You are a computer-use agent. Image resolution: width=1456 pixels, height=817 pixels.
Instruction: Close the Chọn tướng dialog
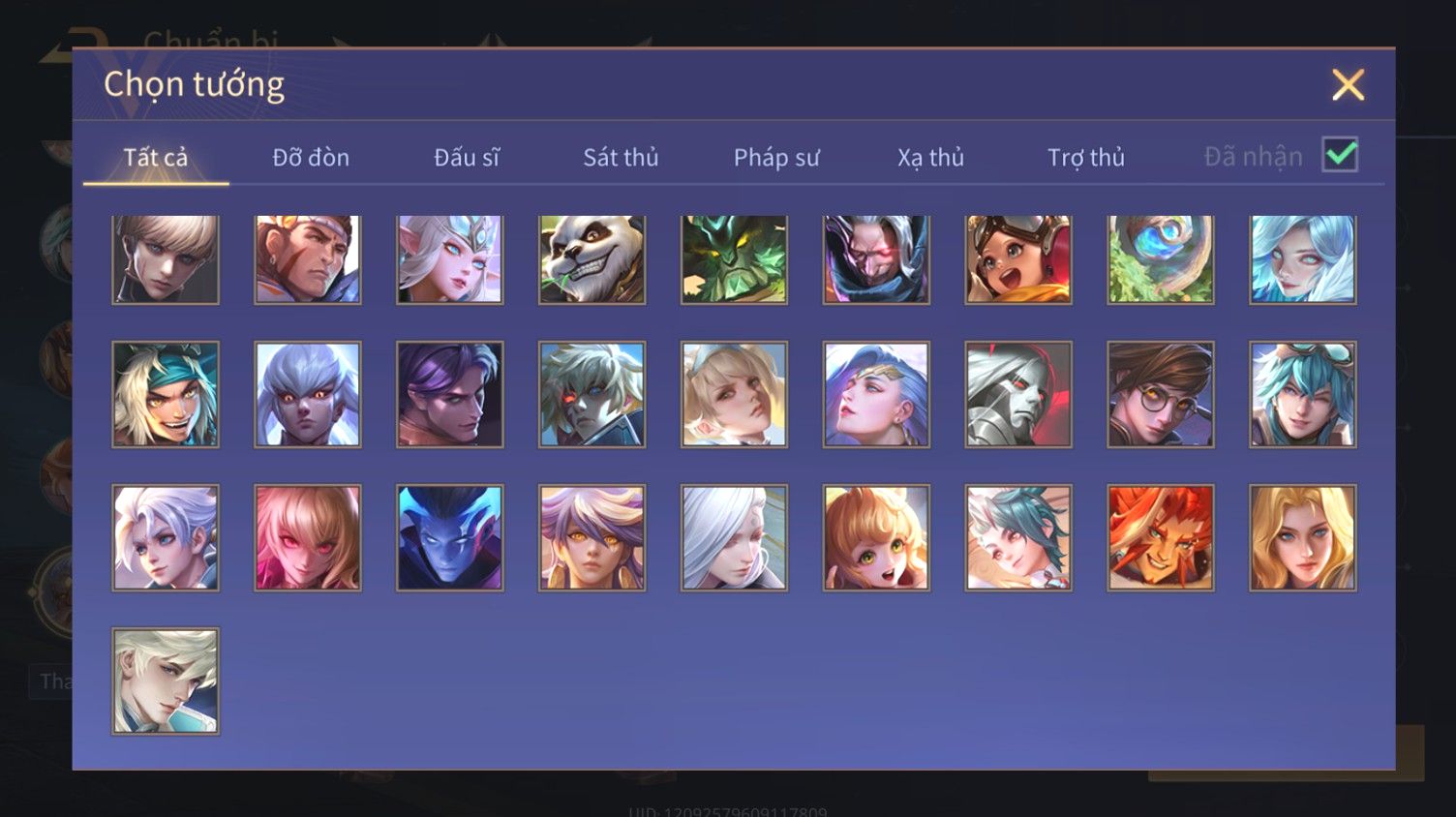click(x=1348, y=85)
